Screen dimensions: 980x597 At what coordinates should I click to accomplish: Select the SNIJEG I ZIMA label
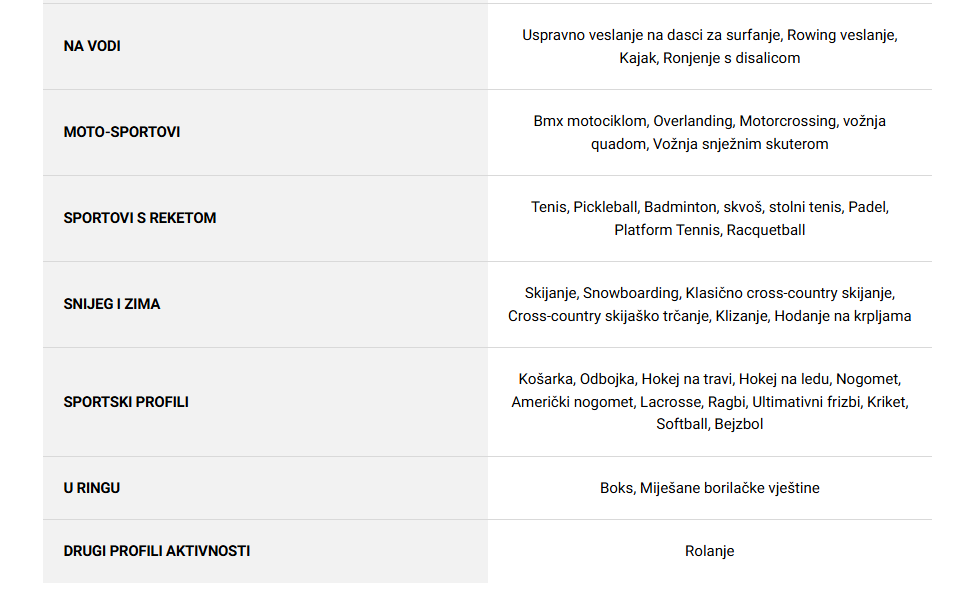[x=112, y=304]
